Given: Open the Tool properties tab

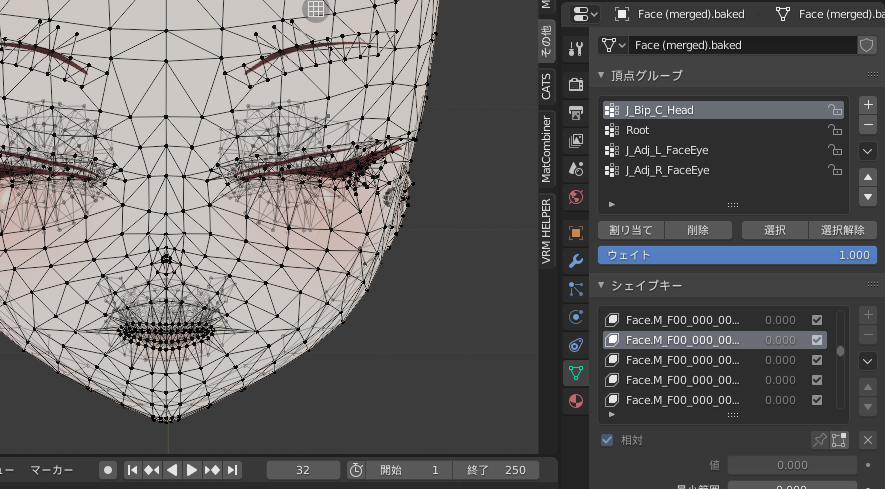Looking at the screenshot, I should (x=576, y=50).
